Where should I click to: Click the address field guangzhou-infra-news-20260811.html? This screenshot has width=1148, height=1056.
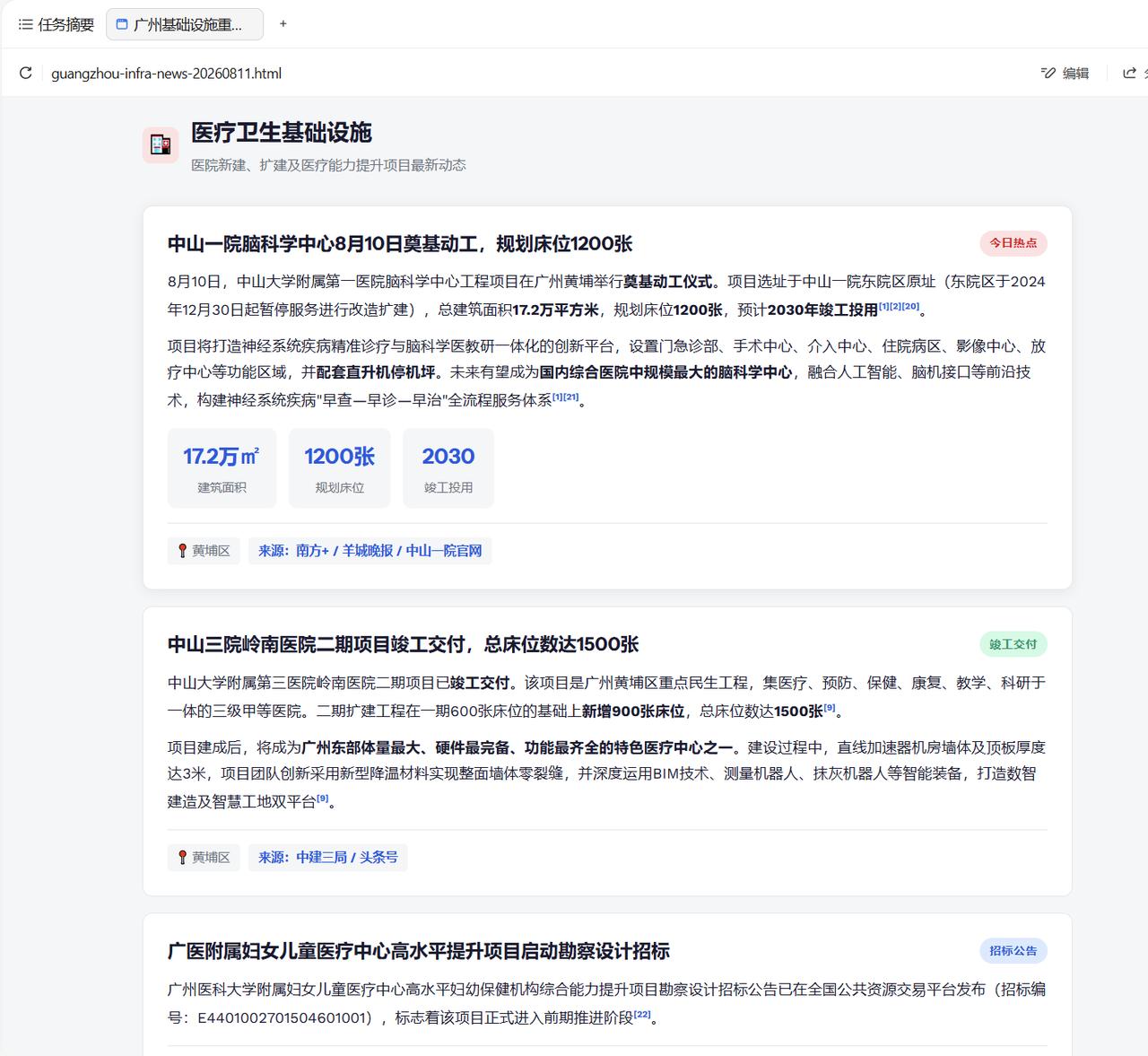tap(167, 74)
